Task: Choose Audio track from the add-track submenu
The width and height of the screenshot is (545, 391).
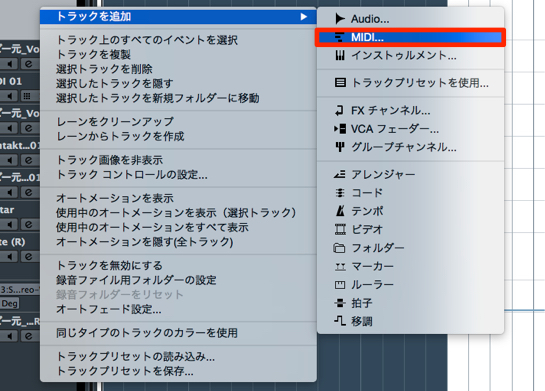Action: [x=410, y=19]
